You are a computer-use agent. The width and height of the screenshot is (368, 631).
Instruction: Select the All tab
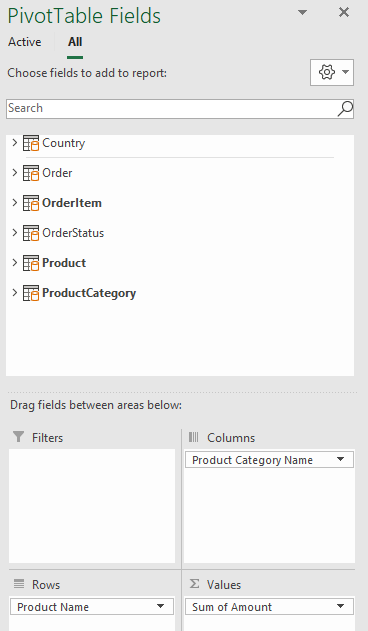pos(75,42)
